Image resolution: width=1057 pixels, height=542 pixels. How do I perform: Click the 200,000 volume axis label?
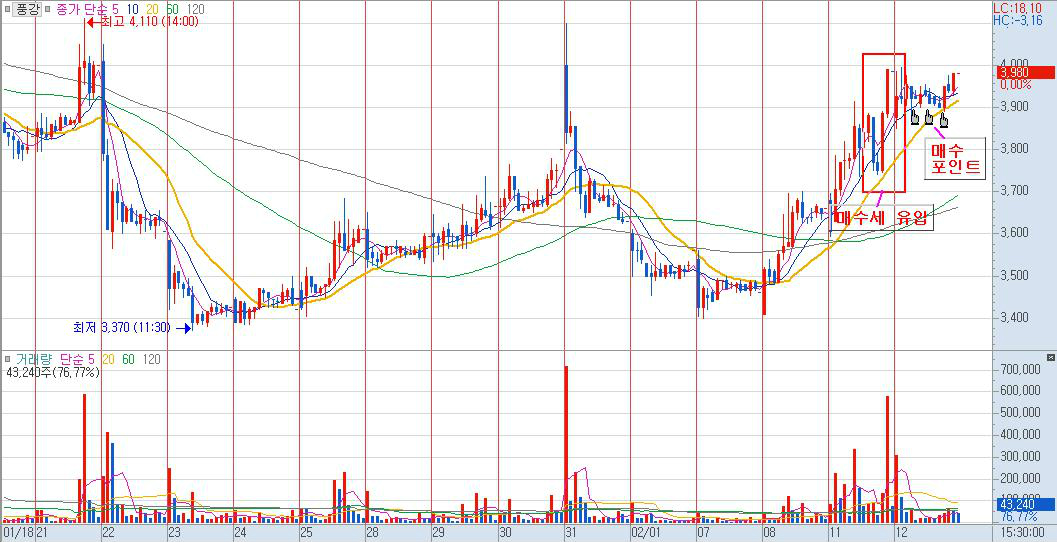1022,479
